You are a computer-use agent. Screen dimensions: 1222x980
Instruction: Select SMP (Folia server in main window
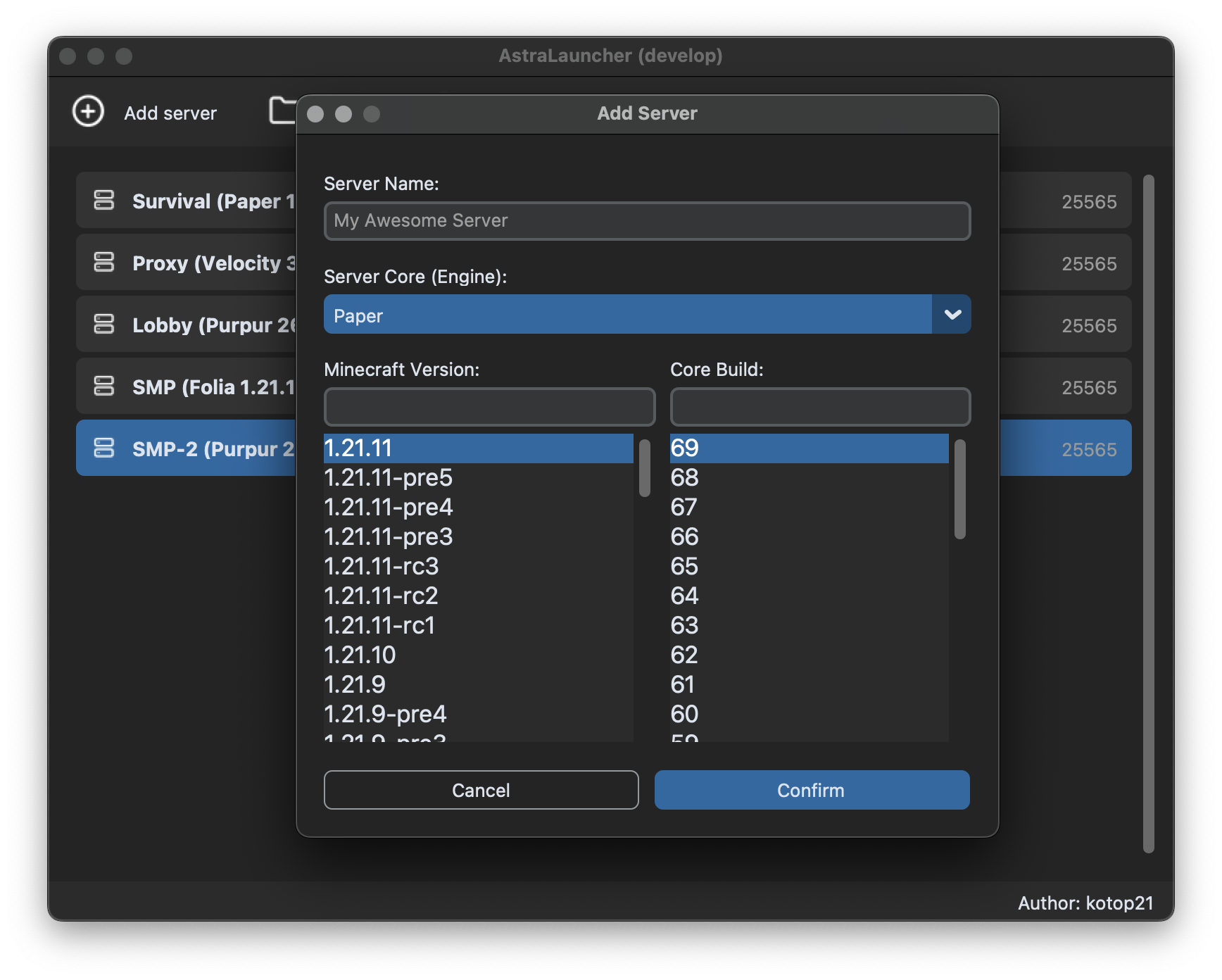(x=187, y=387)
